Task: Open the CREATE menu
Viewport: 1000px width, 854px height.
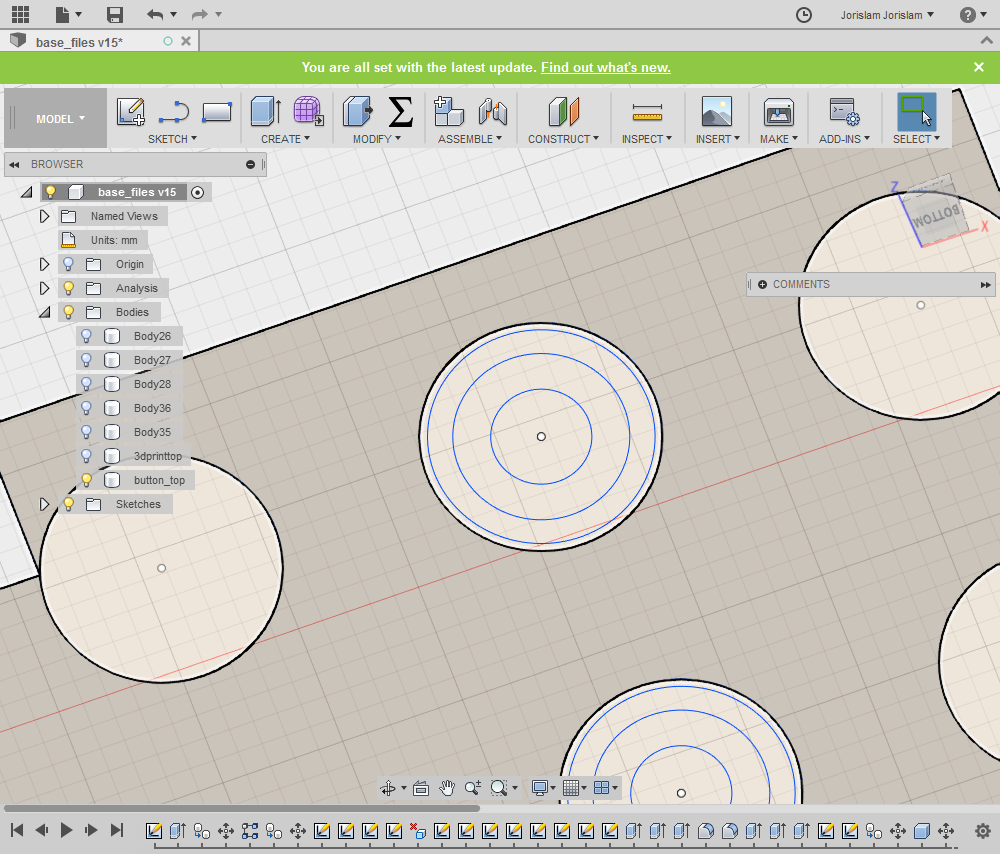Action: pyautogui.click(x=285, y=138)
